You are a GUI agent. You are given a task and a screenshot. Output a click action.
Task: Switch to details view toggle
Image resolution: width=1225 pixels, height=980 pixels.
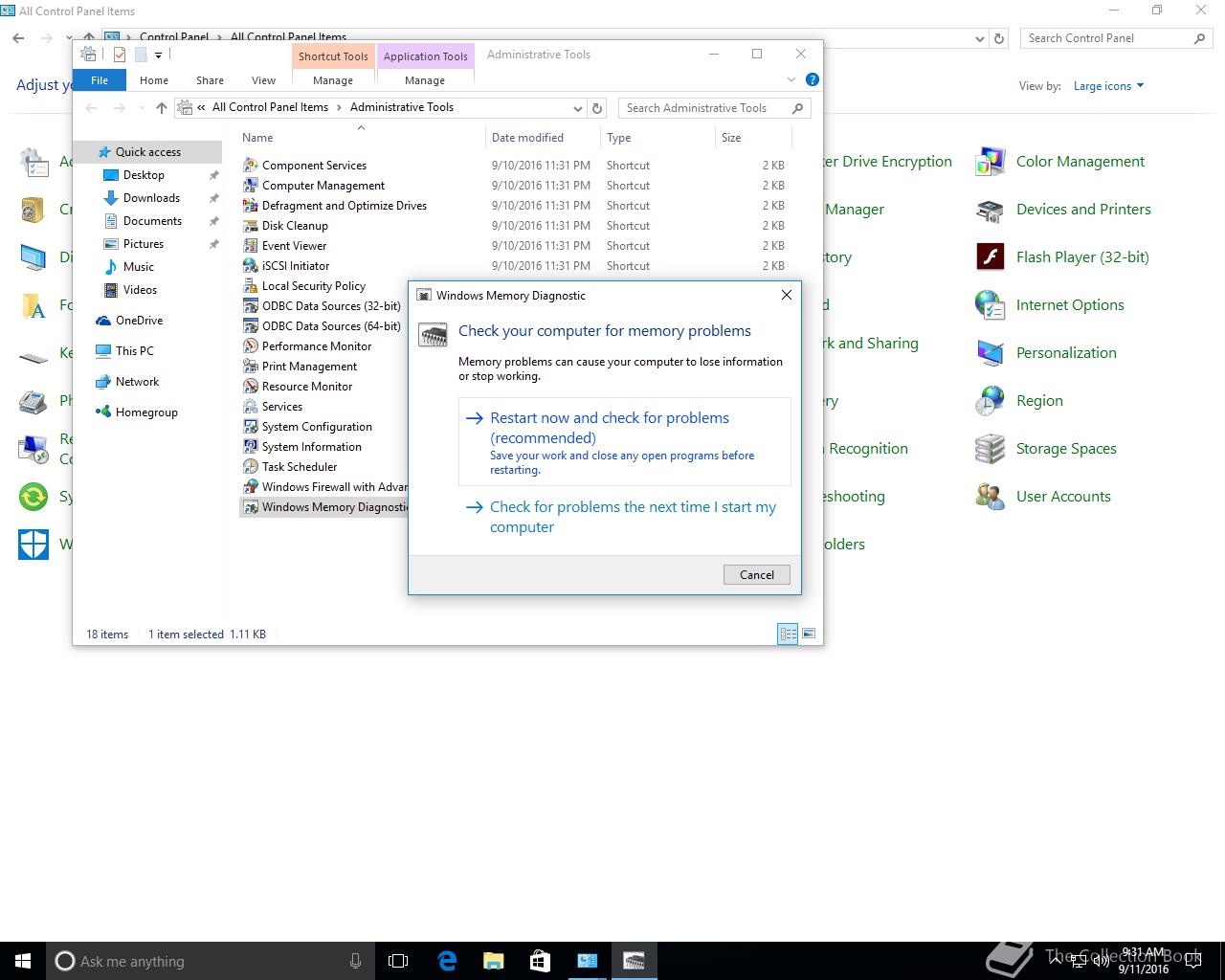coord(788,634)
